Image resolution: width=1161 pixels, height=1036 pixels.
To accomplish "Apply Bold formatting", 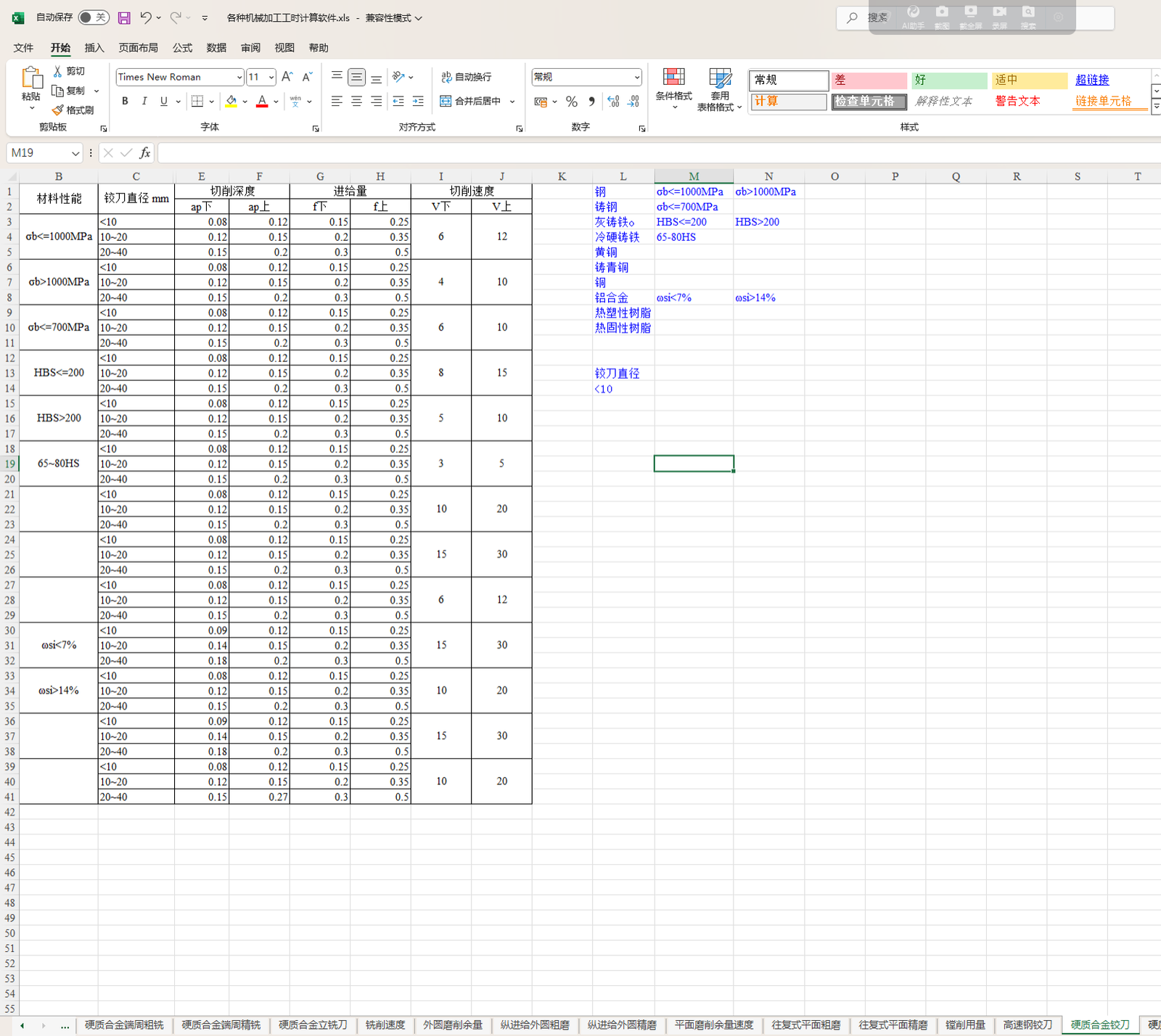I will point(125,102).
